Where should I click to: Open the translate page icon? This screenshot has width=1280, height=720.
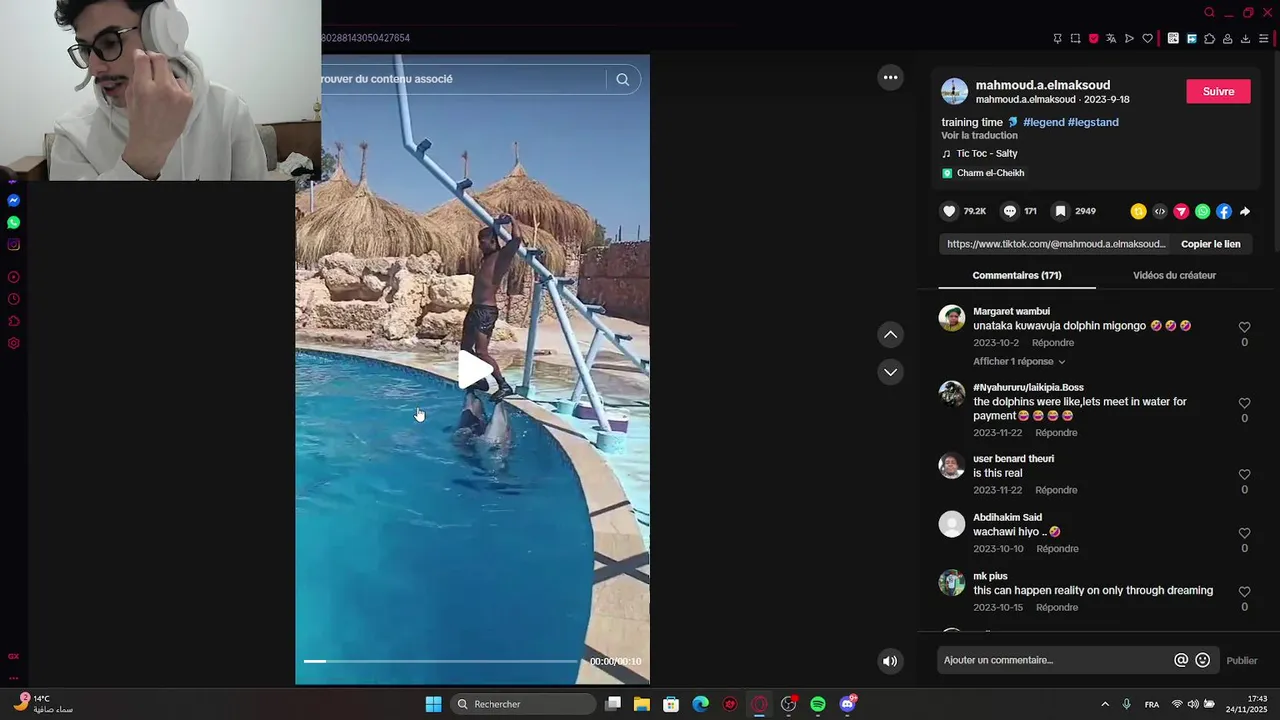pyautogui.click(x=1111, y=39)
